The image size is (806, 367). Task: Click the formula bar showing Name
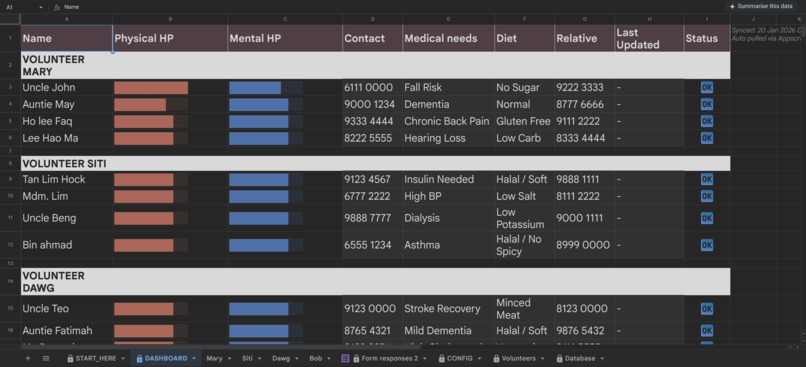391,7
